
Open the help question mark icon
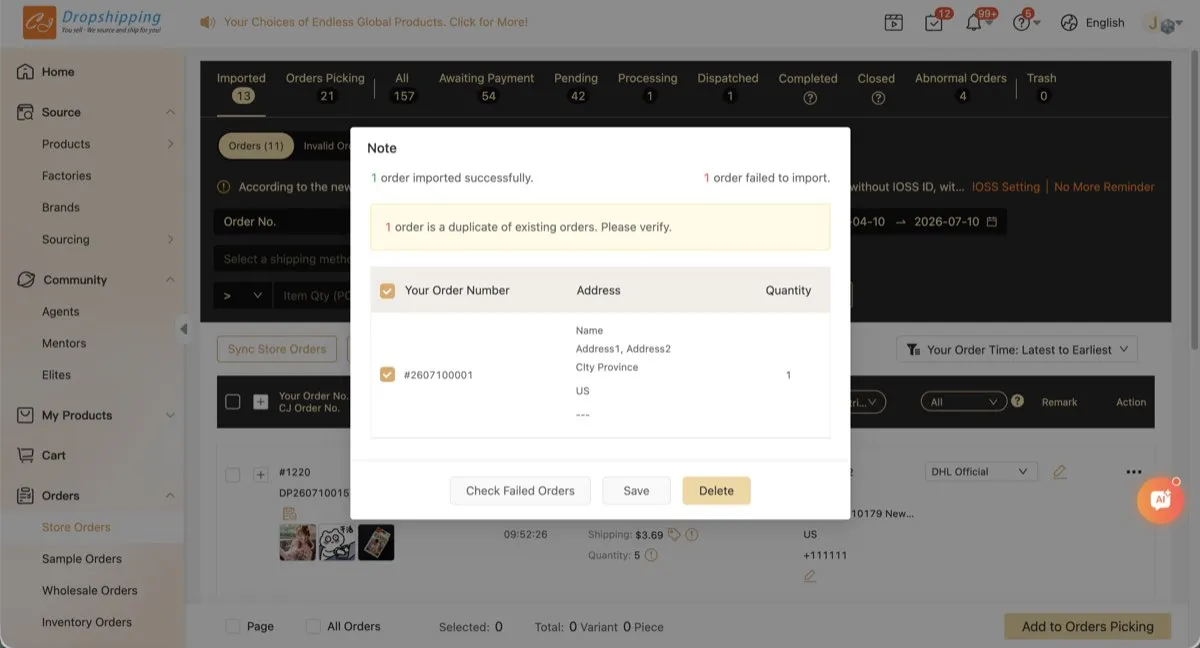point(1021,22)
